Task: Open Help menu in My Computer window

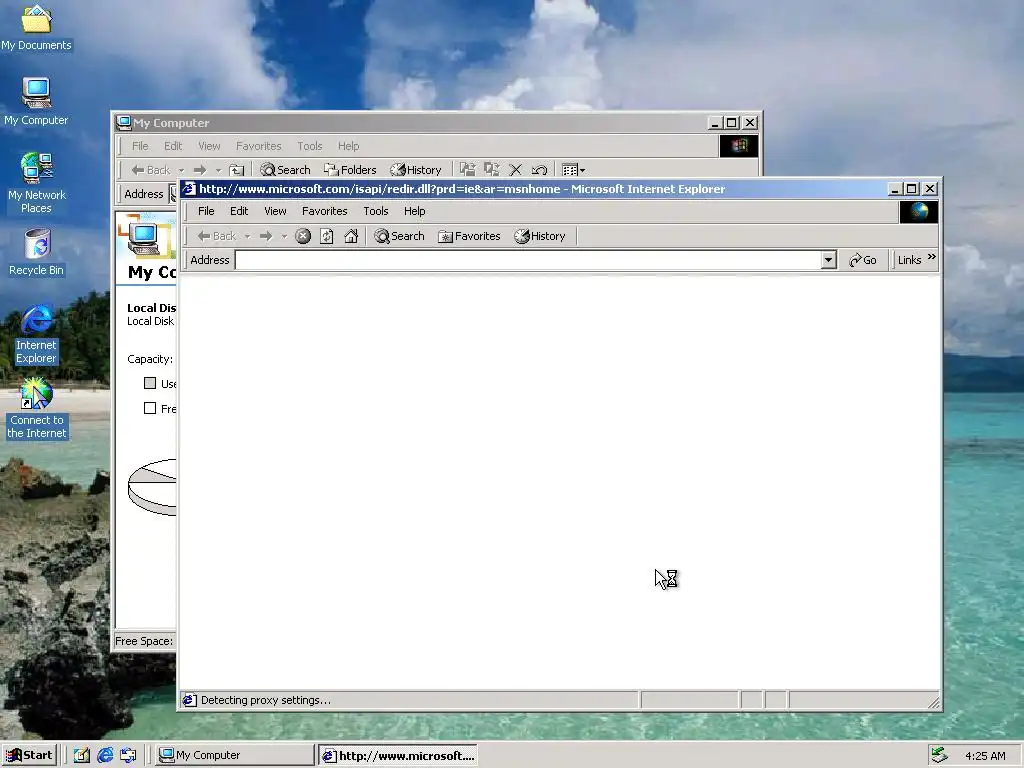Action: [348, 146]
